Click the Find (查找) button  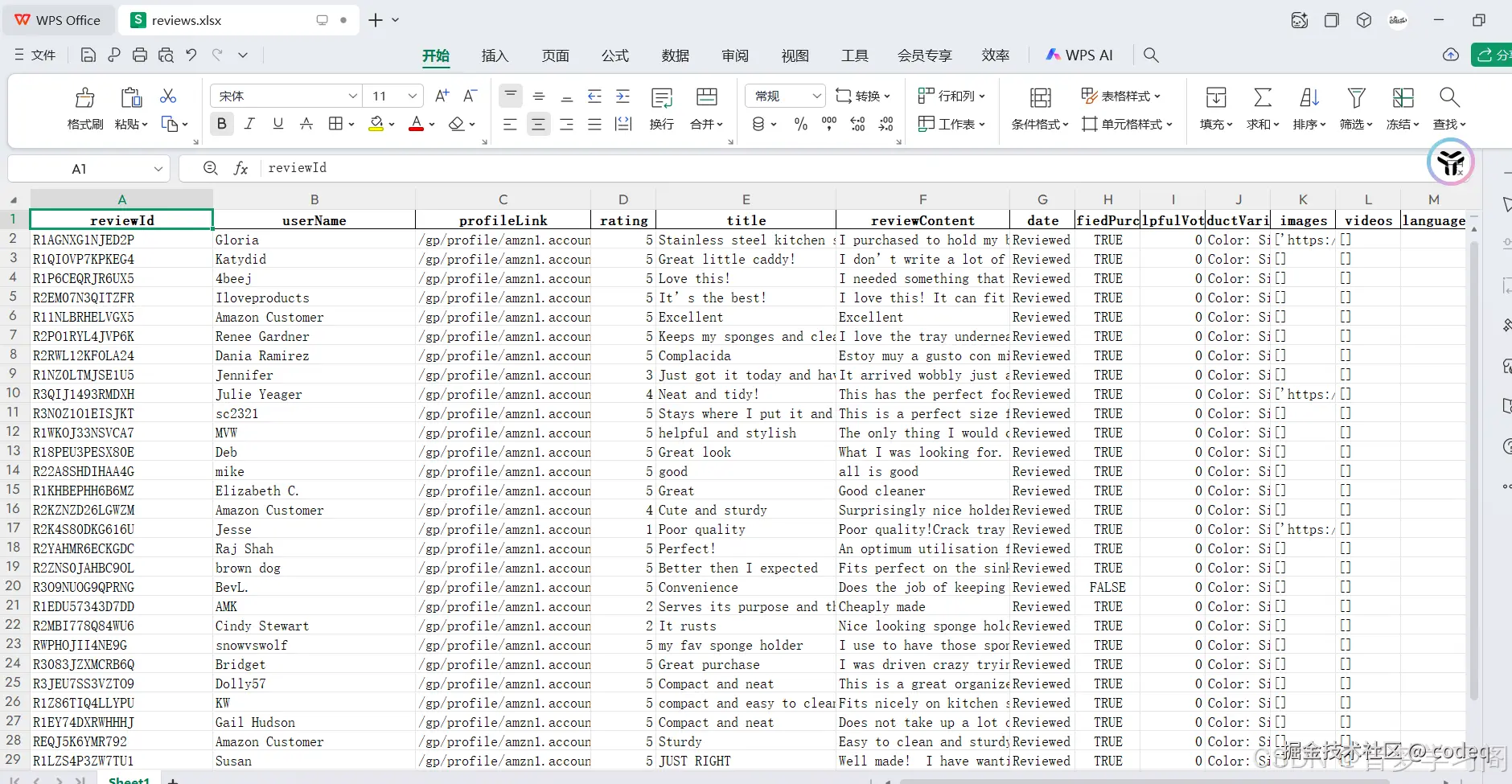[1449, 109]
